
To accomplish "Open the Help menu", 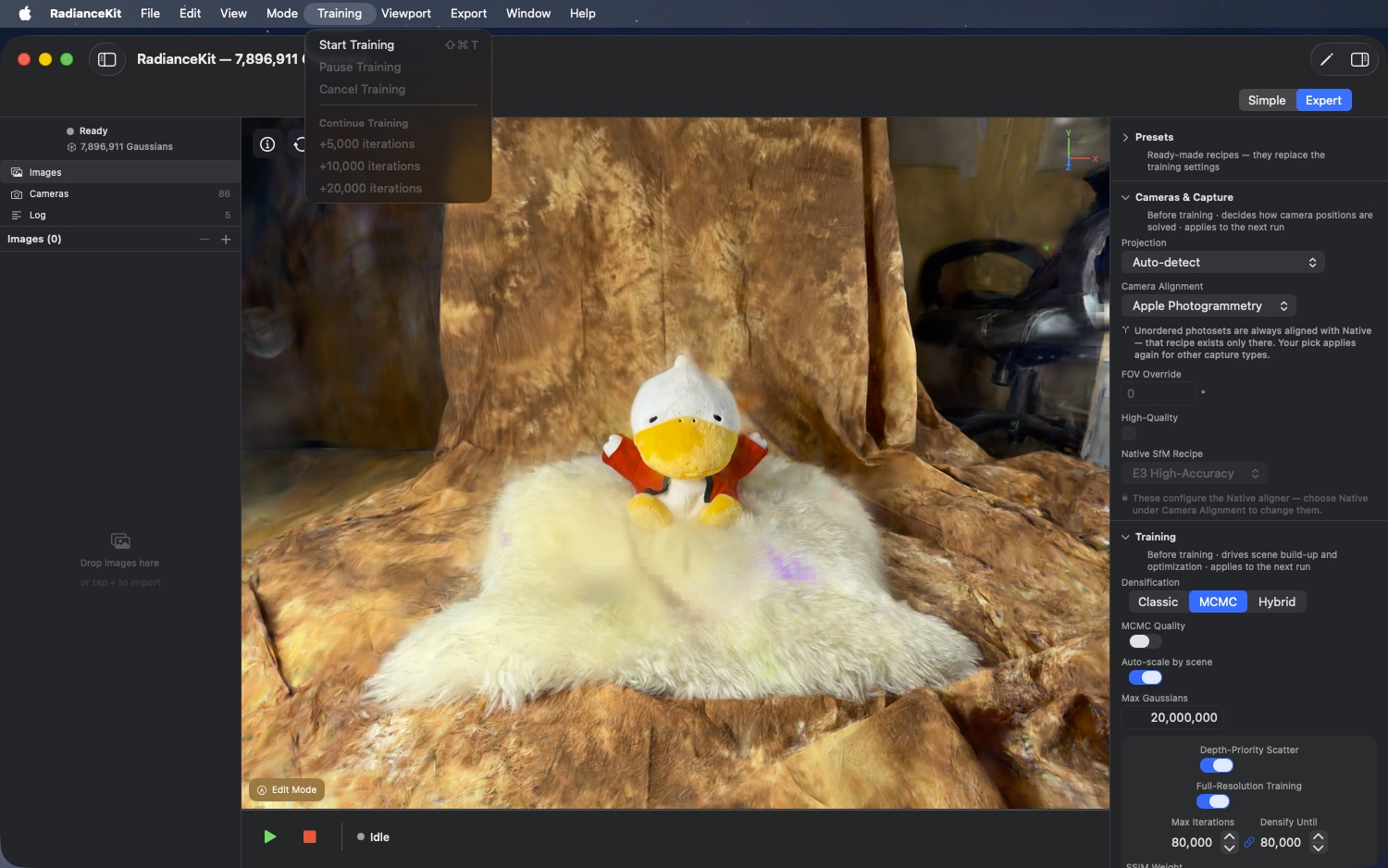I will 583,13.
